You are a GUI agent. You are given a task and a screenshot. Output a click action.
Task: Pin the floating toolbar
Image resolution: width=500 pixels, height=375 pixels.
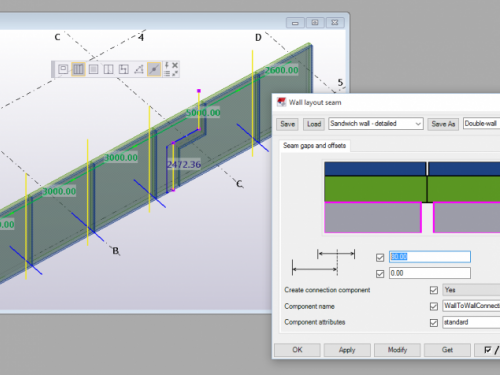[167, 65]
